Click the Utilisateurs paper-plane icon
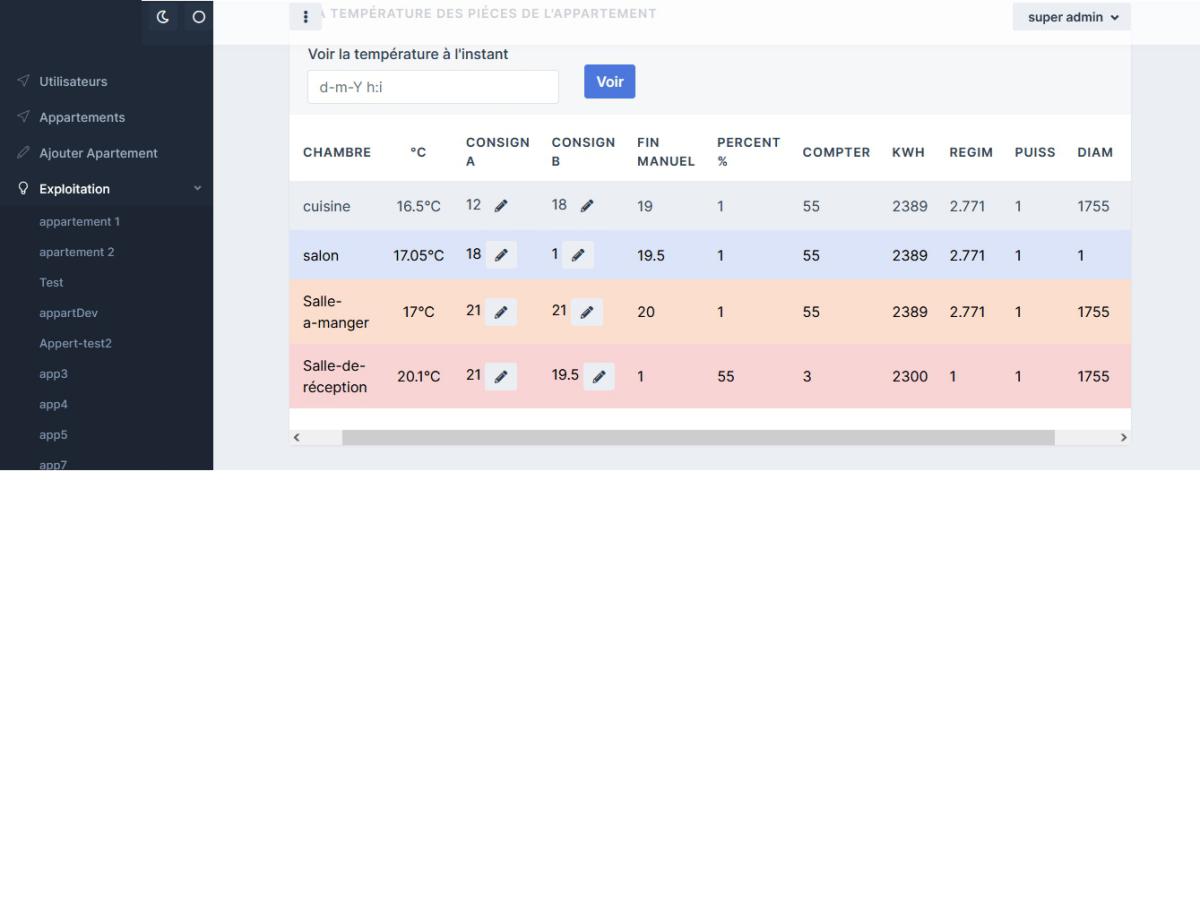Viewport: 1200px width, 917px height. (x=23, y=81)
